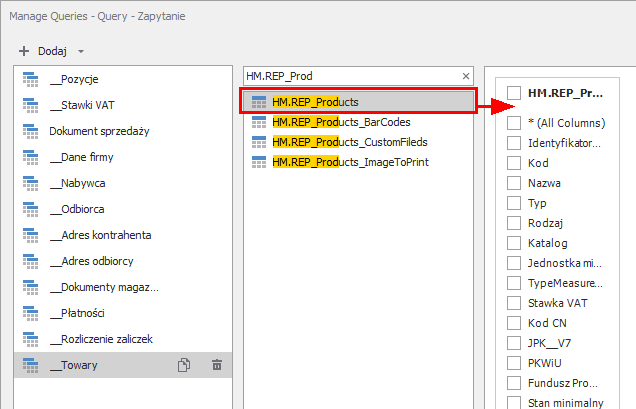Click the delete trash icon on __Towary
636x409 pixels.
coord(216,365)
